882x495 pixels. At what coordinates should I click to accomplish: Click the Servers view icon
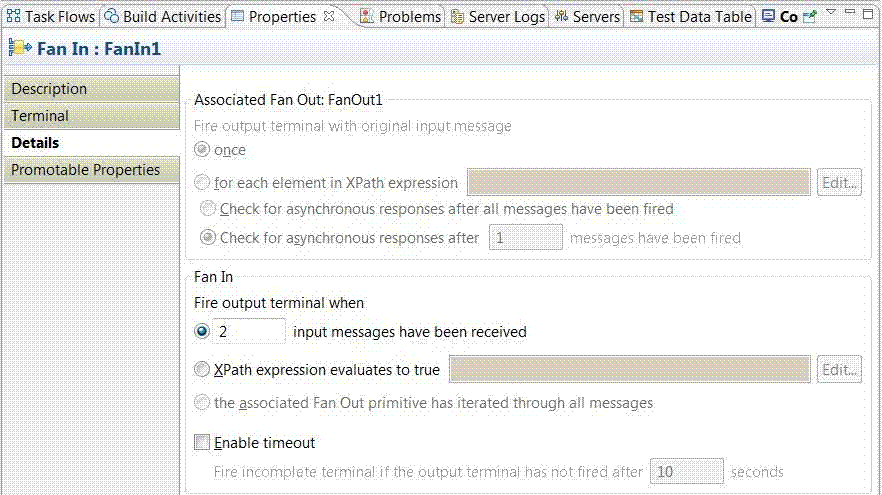pyautogui.click(x=562, y=16)
